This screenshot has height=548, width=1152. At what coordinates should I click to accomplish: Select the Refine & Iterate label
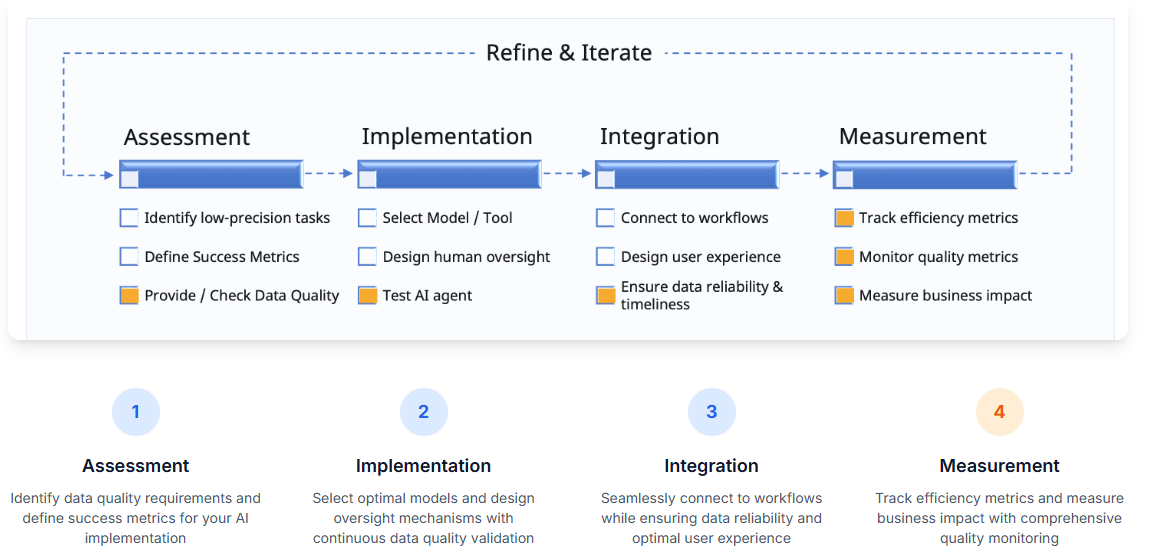(x=569, y=53)
